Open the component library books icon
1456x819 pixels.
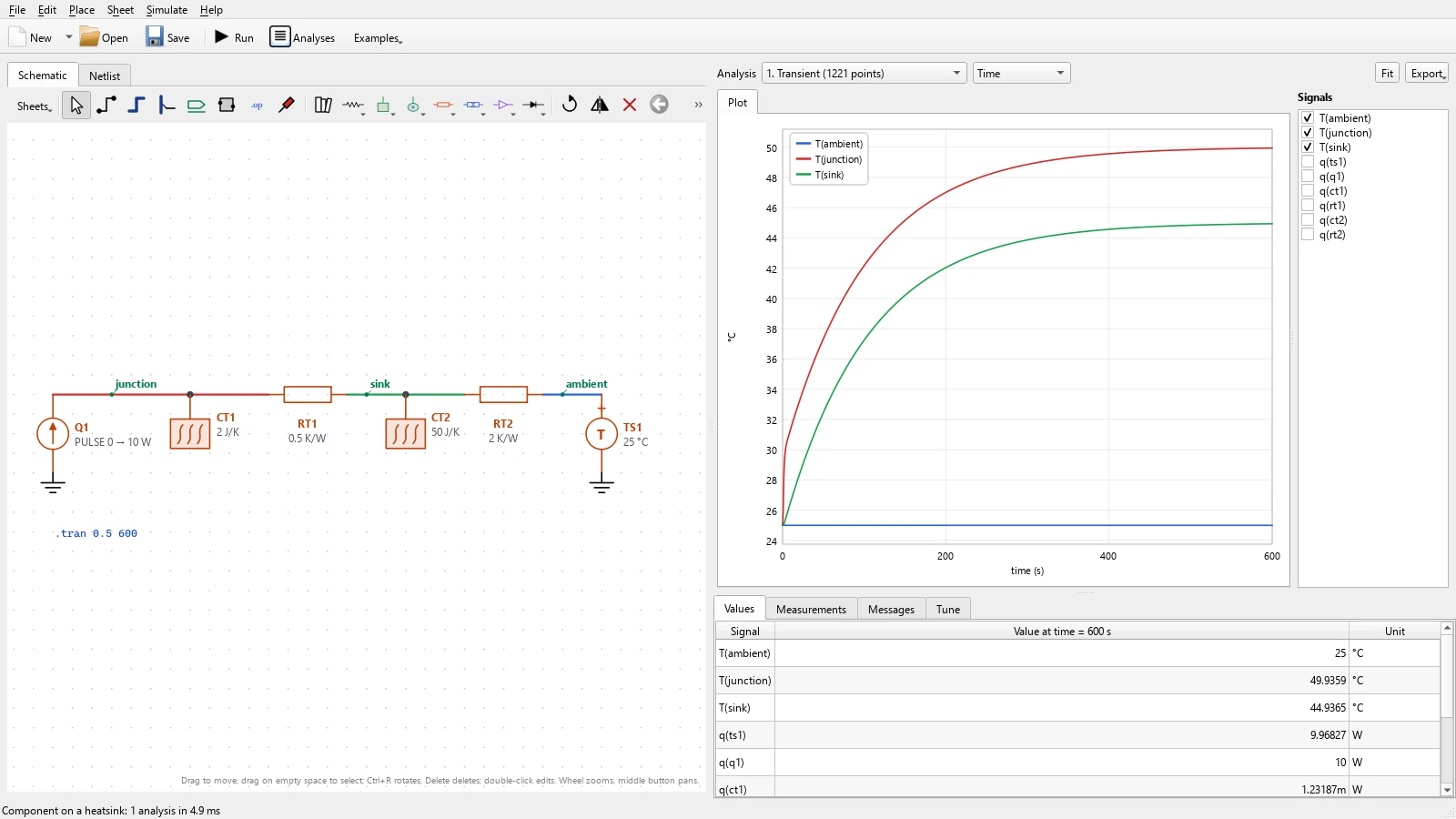(323, 106)
